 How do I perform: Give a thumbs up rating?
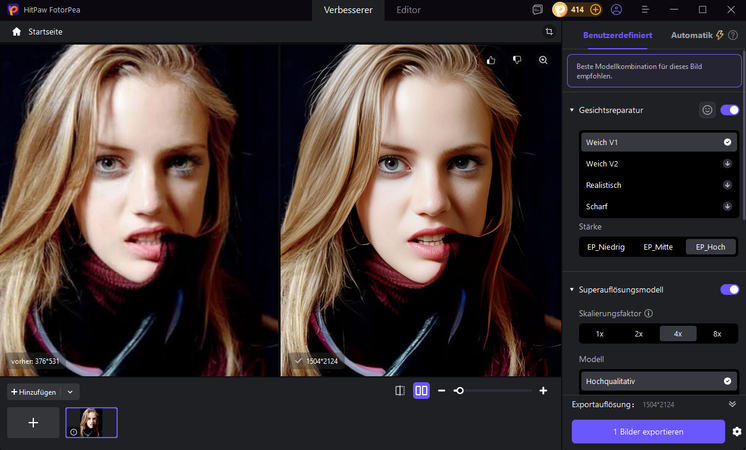point(491,60)
